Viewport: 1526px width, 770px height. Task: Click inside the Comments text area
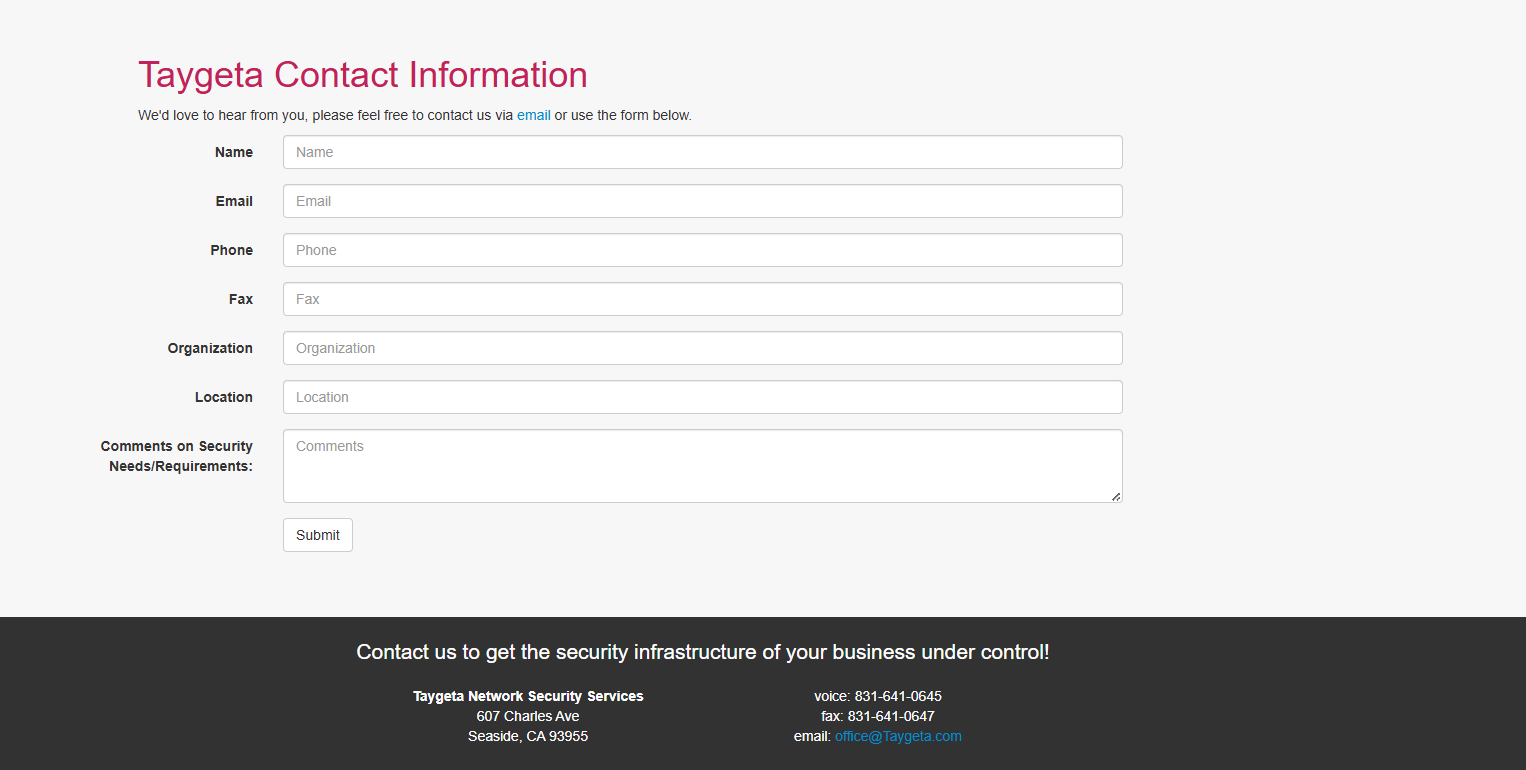702,466
